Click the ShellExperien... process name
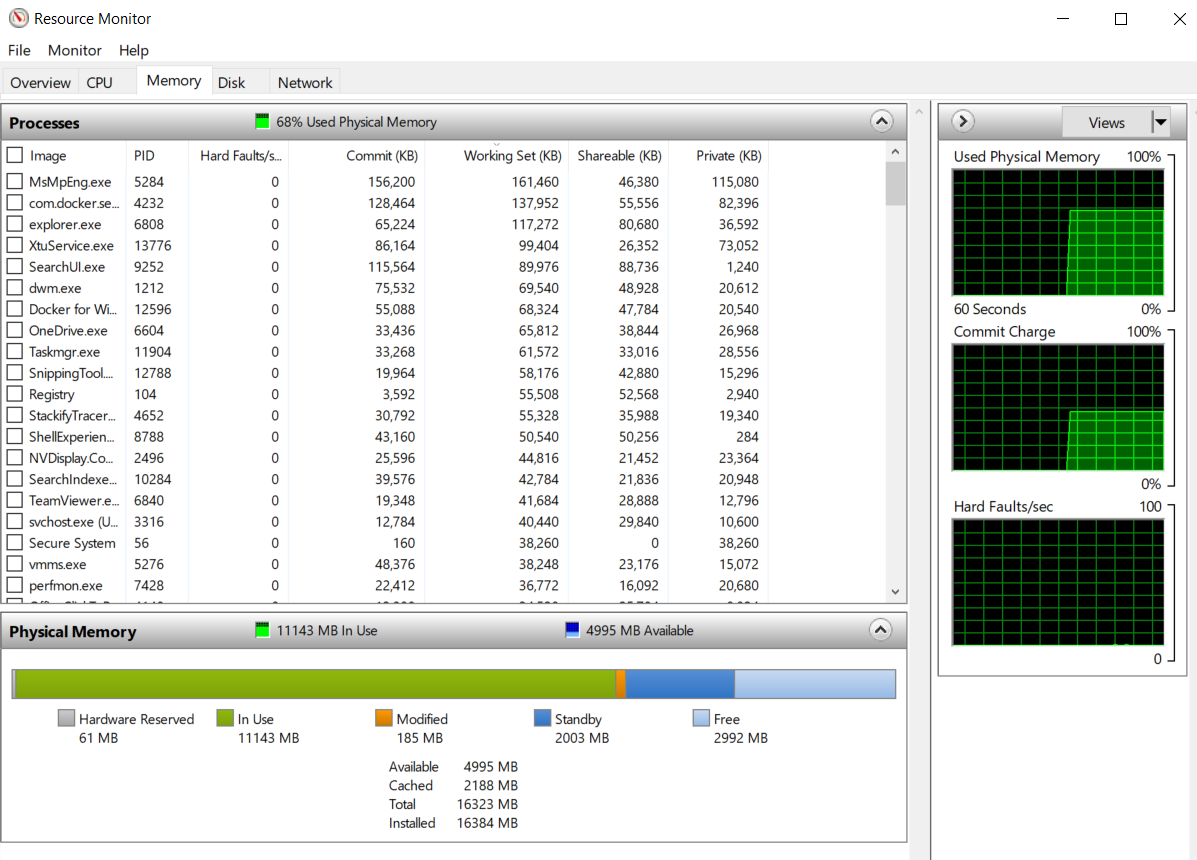 click(x=72, y=437)
